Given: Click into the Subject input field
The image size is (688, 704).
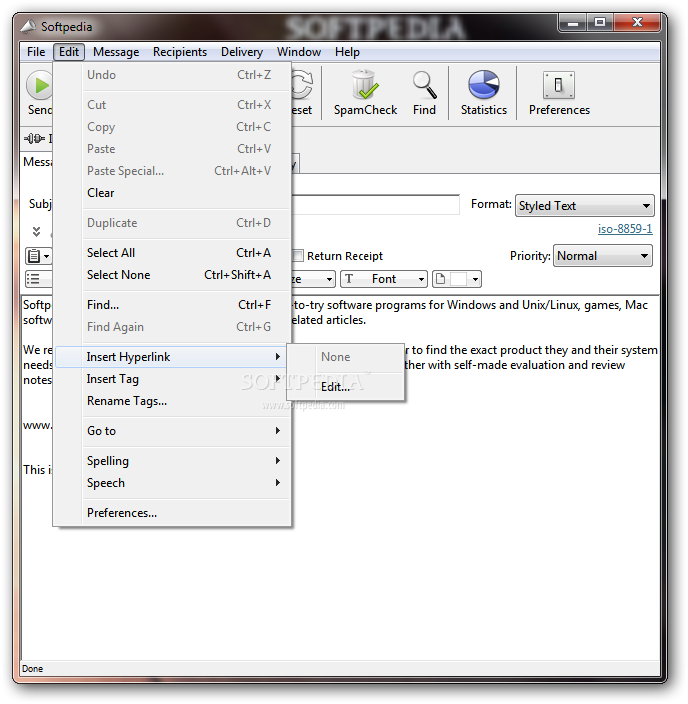Looking at the screenshot, I should click(x=375, y=204).
